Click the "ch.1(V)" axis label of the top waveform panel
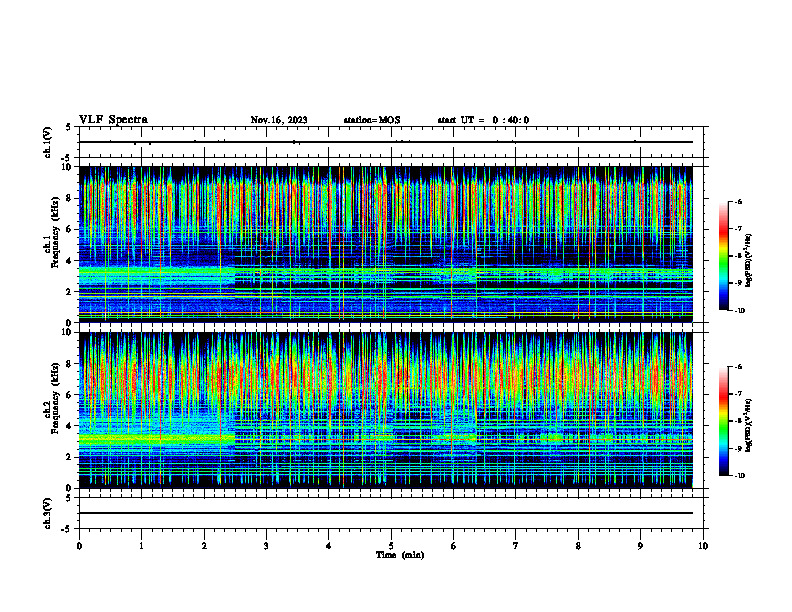This screenshot has height=612, width=792. pyautogui.click(x=48, y=142)
